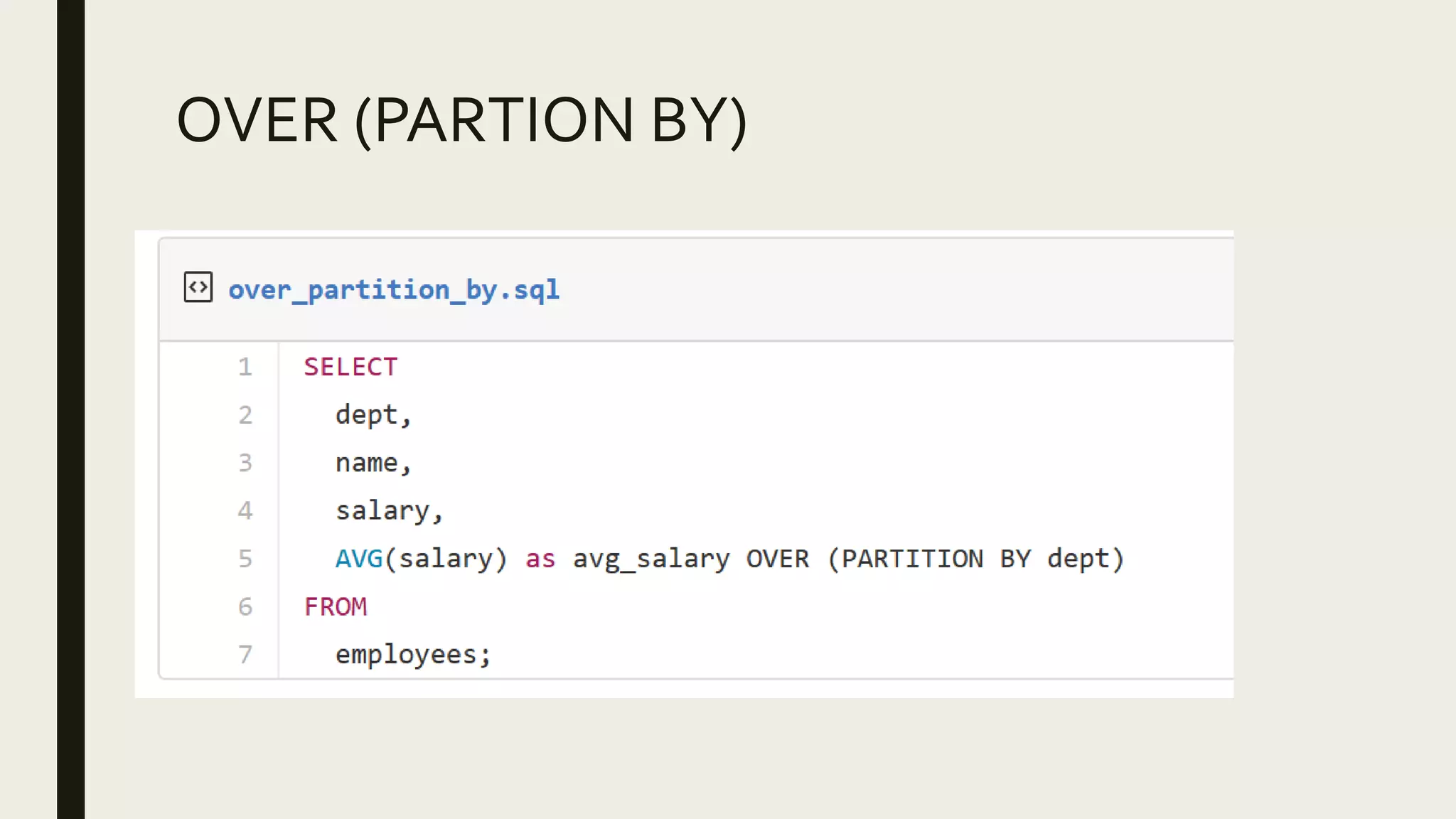Click line number 7 in the gutter
Screen dimensions: 1456x819
245,654
